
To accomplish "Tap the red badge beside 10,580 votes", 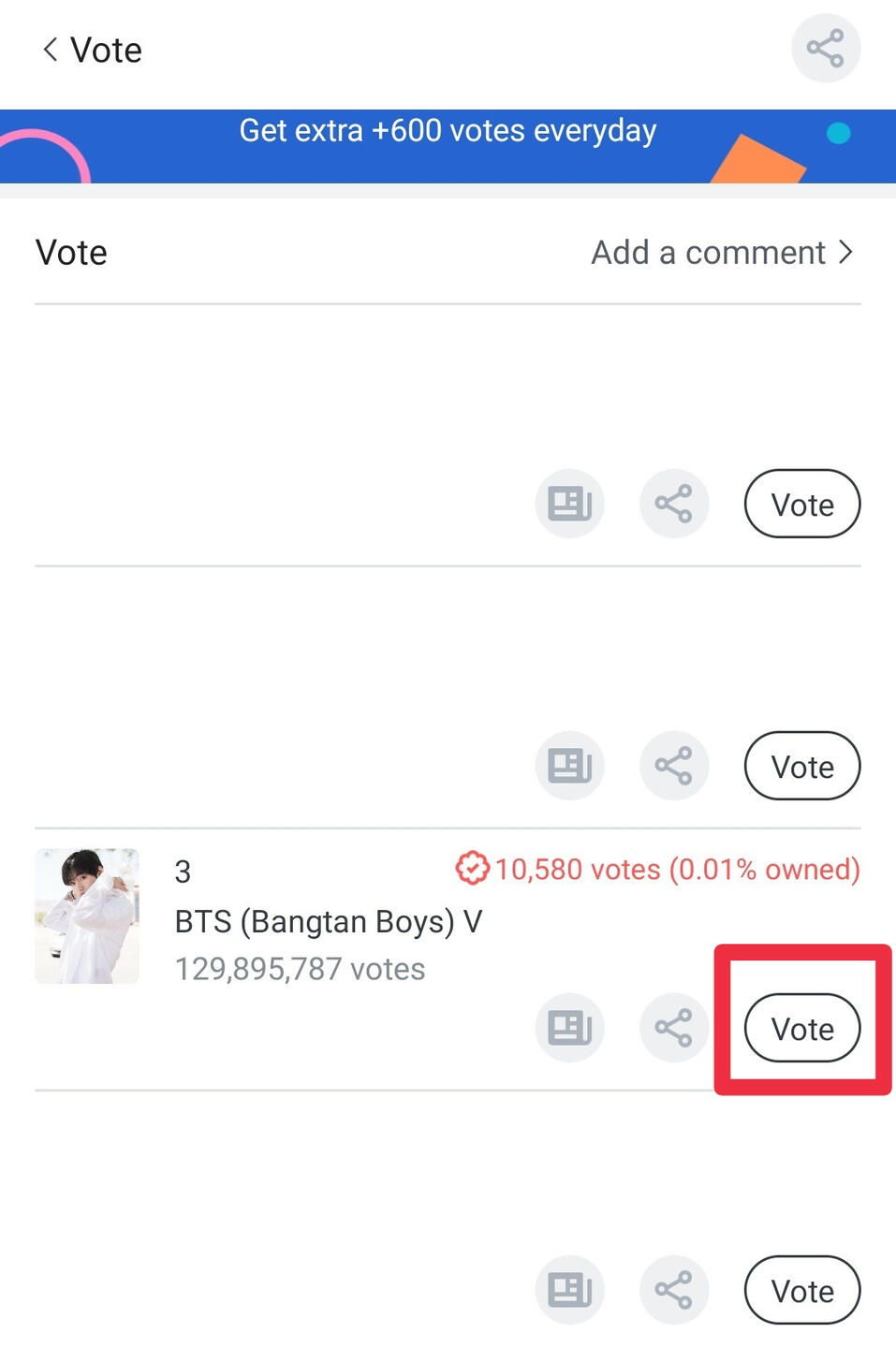I will [472, 869].
